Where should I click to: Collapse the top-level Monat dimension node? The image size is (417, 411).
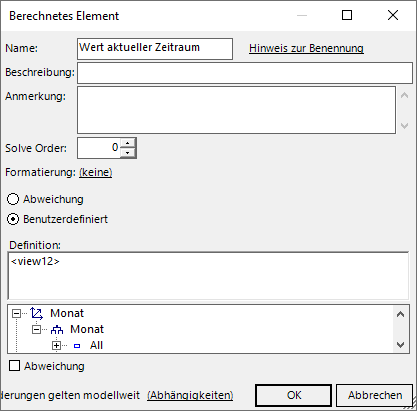pos(16,313)
